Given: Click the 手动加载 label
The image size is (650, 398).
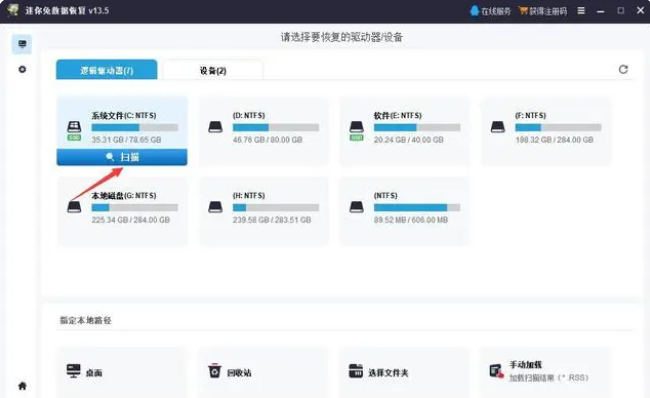Looking at the screenshot, I should (x=526, y=364).
